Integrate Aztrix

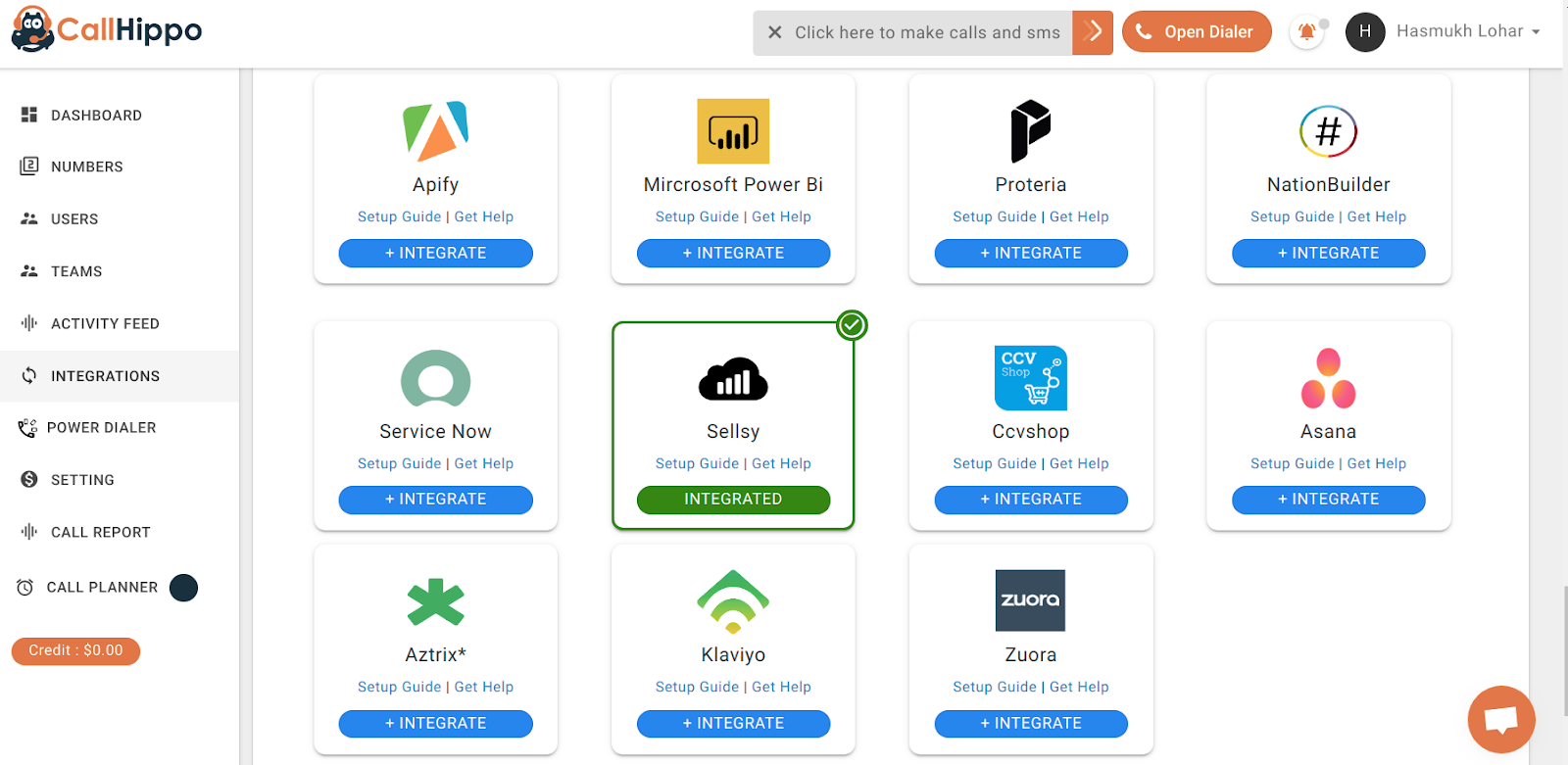(435, 723)
